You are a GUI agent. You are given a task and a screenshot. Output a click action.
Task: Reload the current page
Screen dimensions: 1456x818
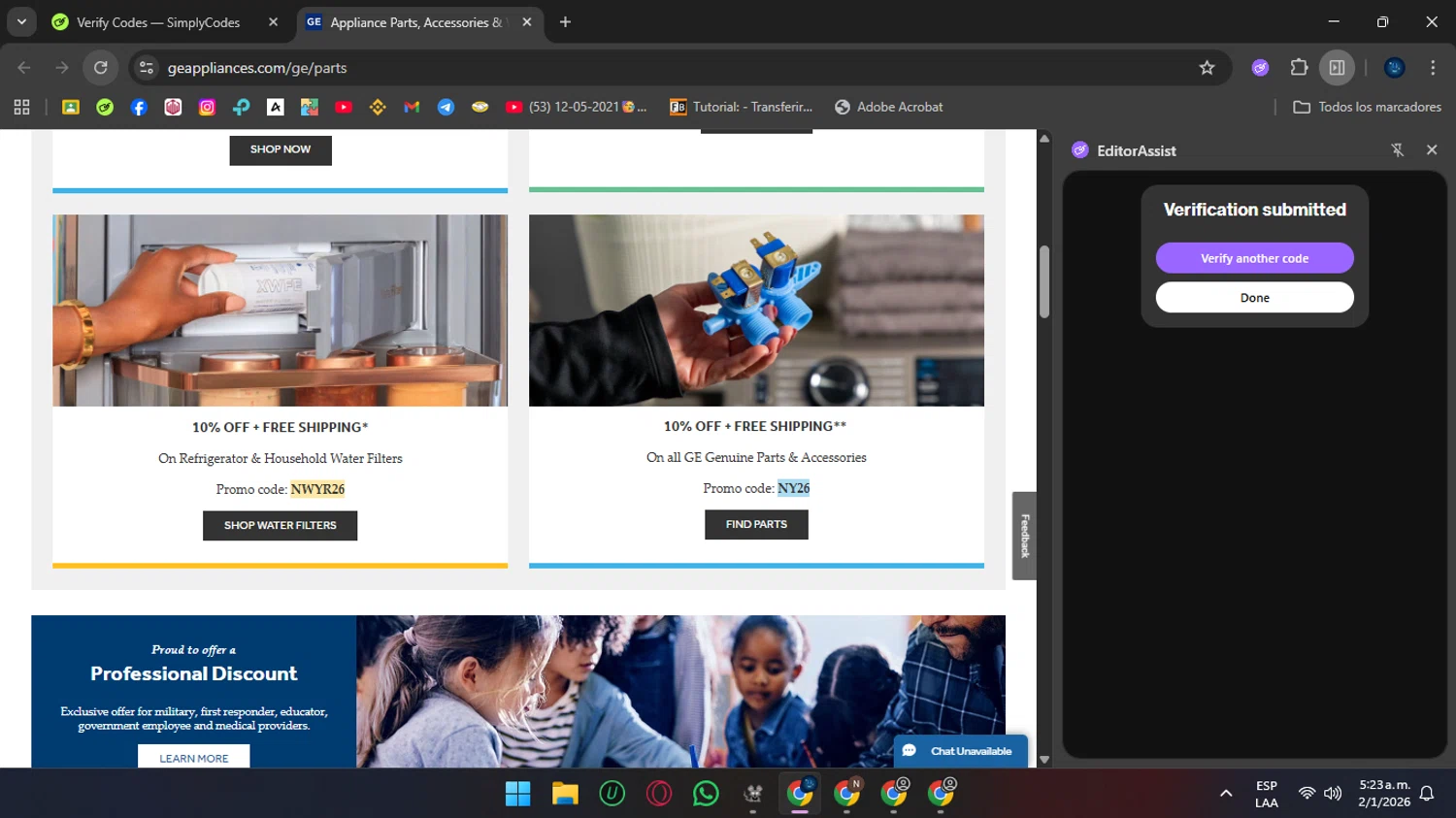coord(101,68)
